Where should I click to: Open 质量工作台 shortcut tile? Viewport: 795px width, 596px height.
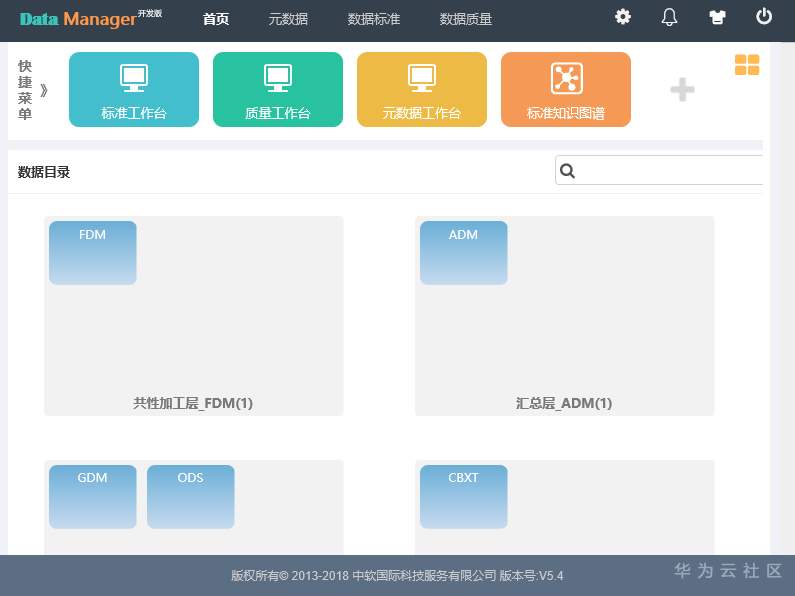278,89
